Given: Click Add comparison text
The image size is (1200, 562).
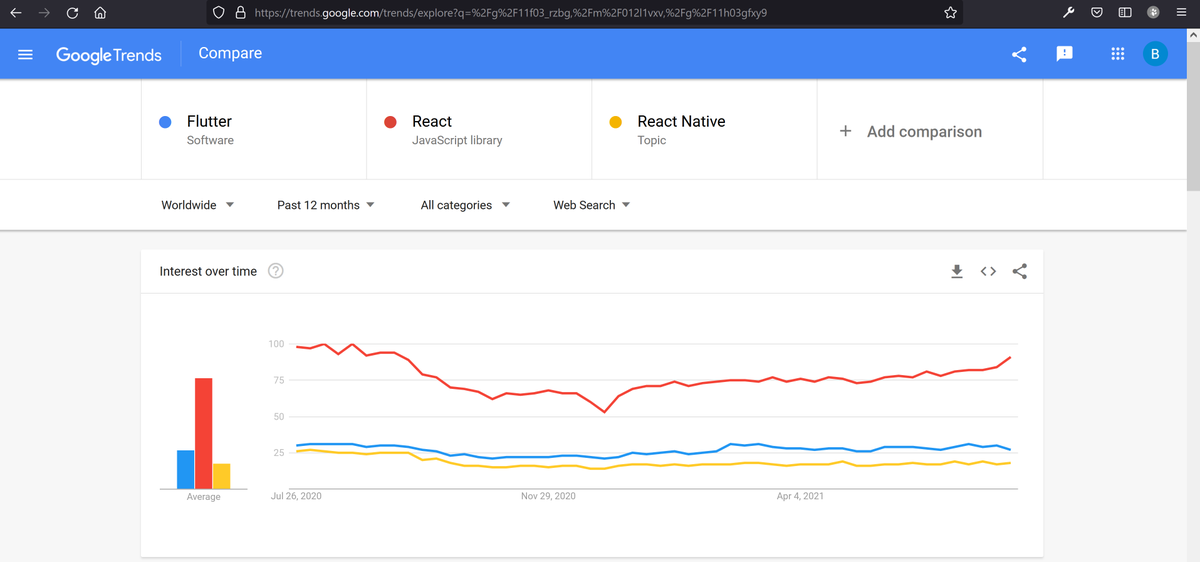Looking at the screenshot, I should pos(924,131).
